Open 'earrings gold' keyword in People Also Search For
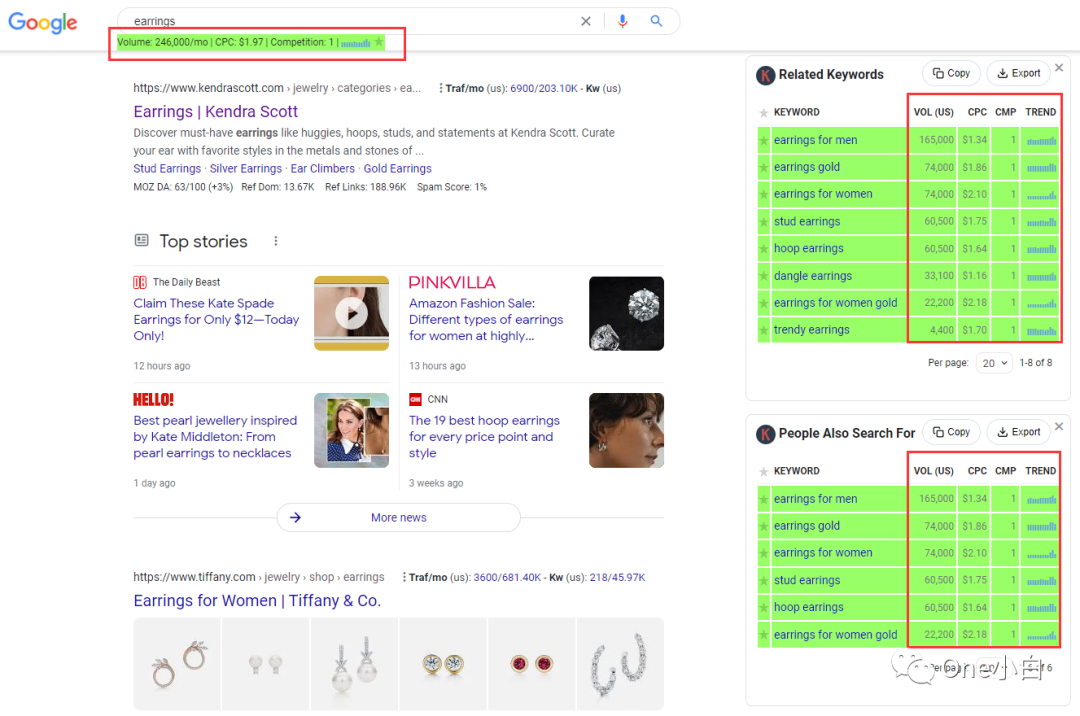This screenshot has height=716, width=1080. coord(807,526)
